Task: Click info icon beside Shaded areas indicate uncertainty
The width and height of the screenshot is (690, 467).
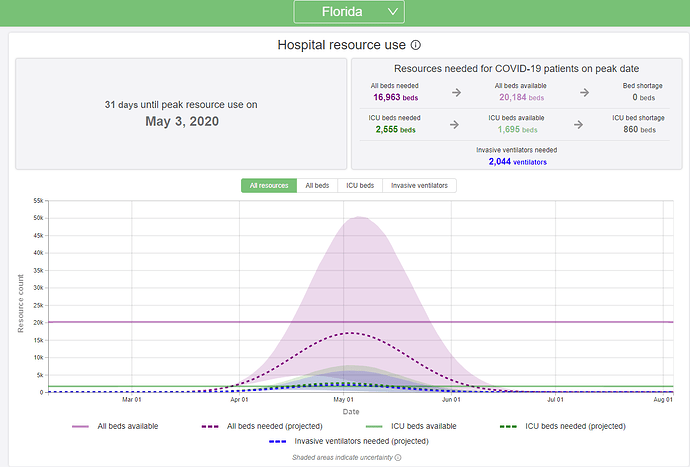Action: [x=398, y=457]
